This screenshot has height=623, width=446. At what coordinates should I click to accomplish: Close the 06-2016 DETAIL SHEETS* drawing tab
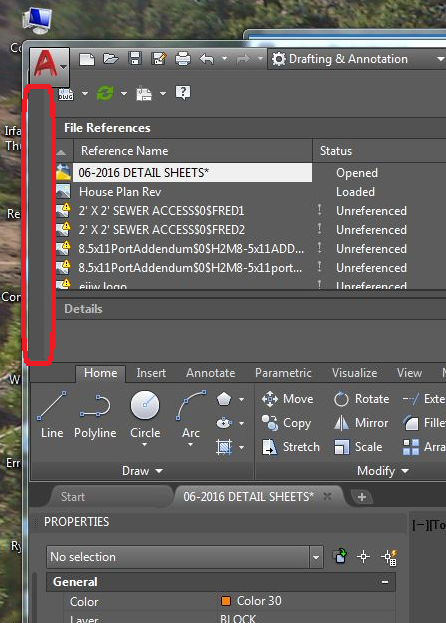[x=327, y=496]
